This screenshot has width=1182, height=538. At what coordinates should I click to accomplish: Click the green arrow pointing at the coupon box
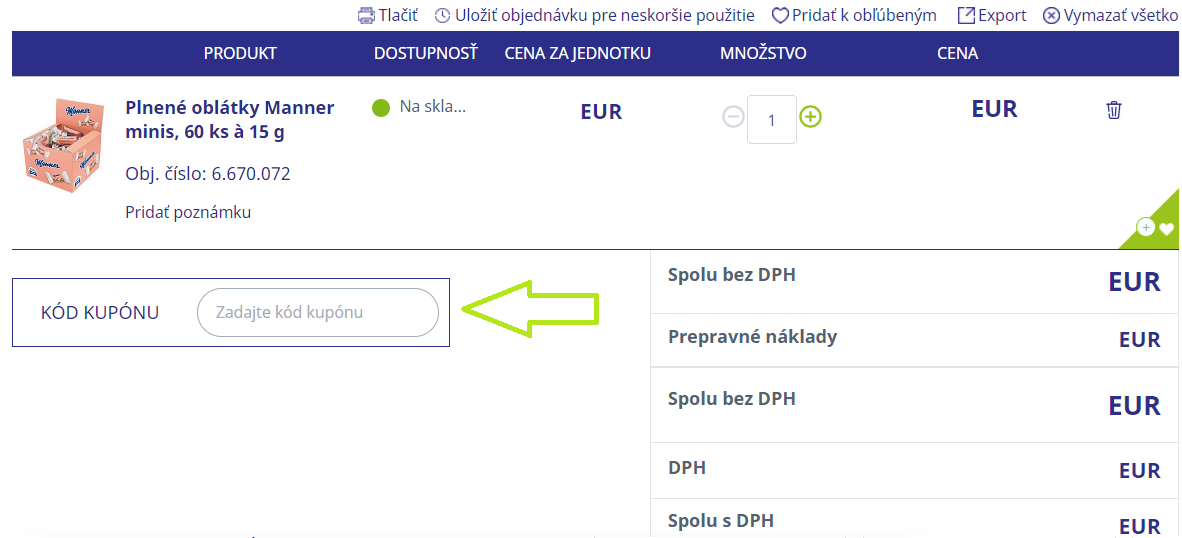click(530, 308)
